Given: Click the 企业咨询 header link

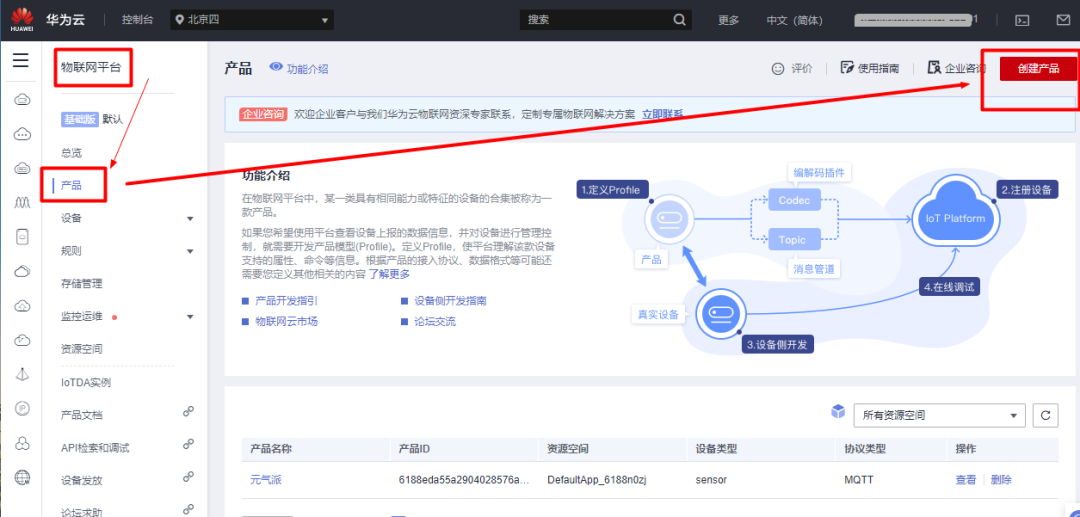Looking at the screenshot, I should coord(957,68).
